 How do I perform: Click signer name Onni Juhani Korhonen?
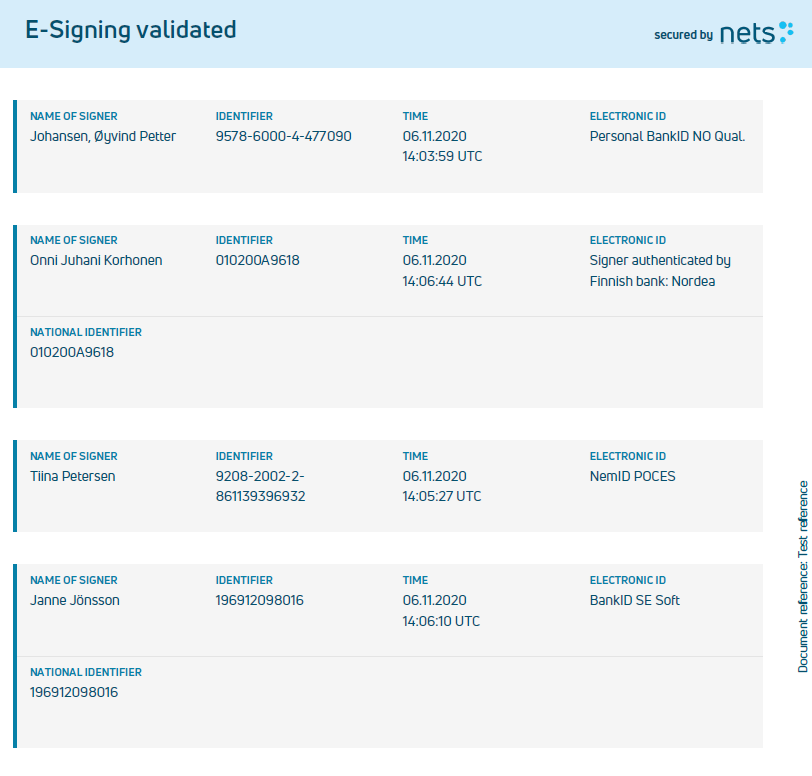pos(96,260)
